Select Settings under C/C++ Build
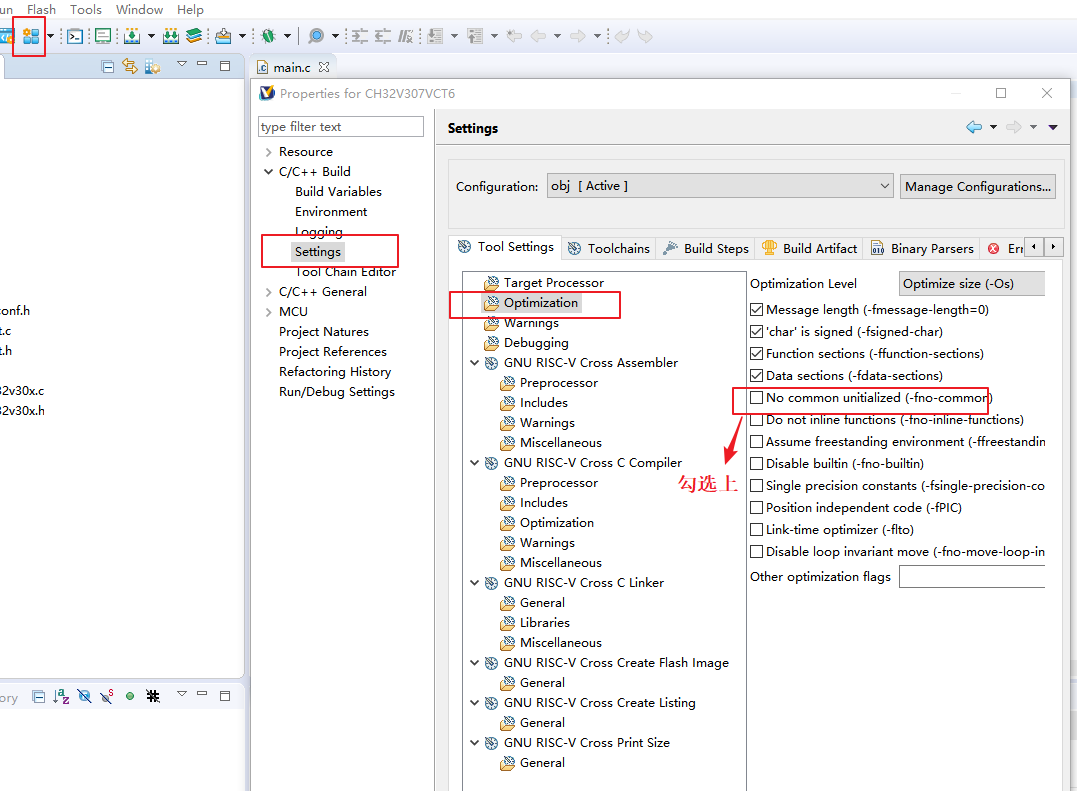This screenshot has height=791, width=1077. 318,252
